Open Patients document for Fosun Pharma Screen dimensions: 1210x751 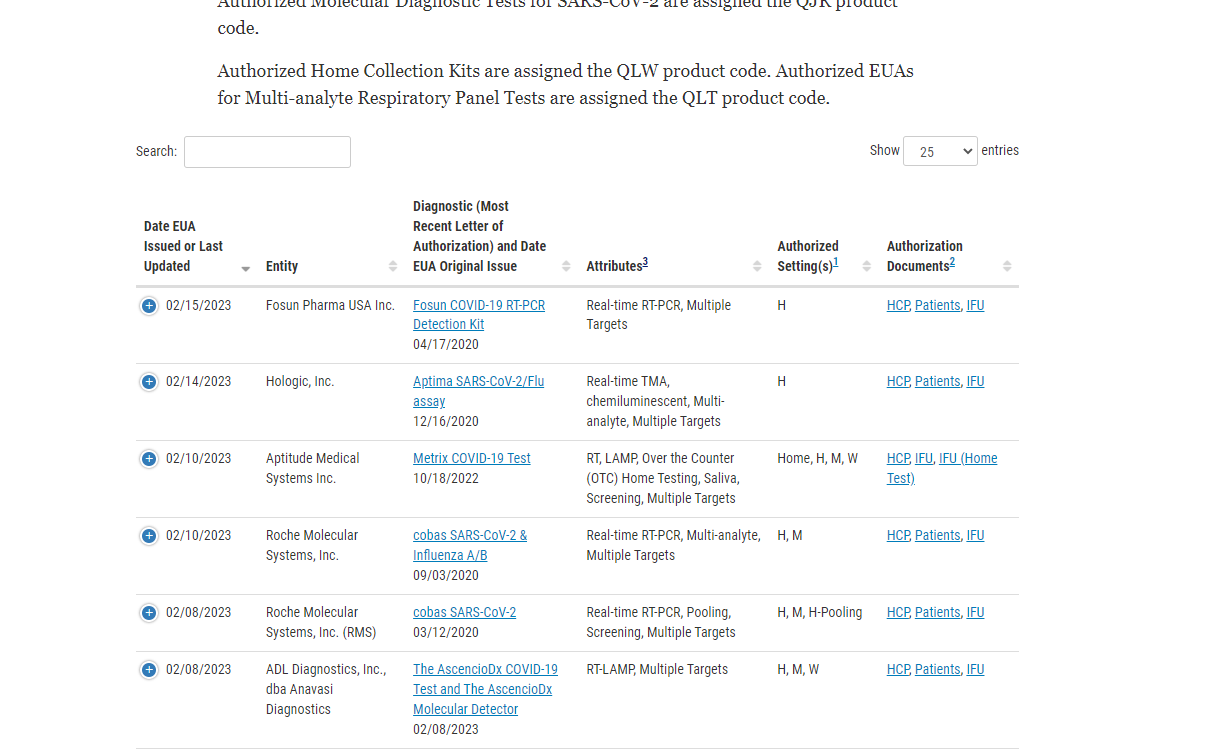pos(937,305)
